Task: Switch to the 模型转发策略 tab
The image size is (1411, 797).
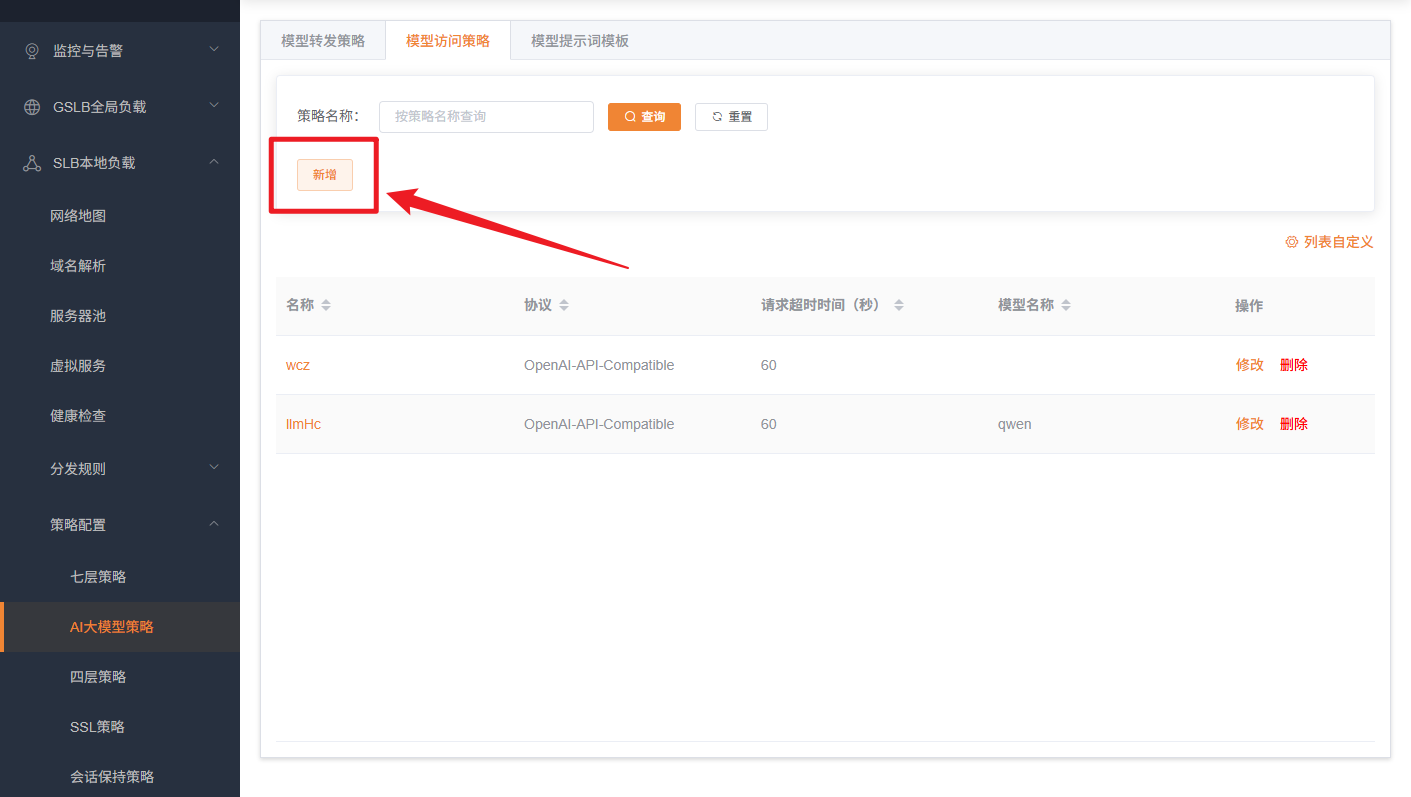Action: coord(322,39)
